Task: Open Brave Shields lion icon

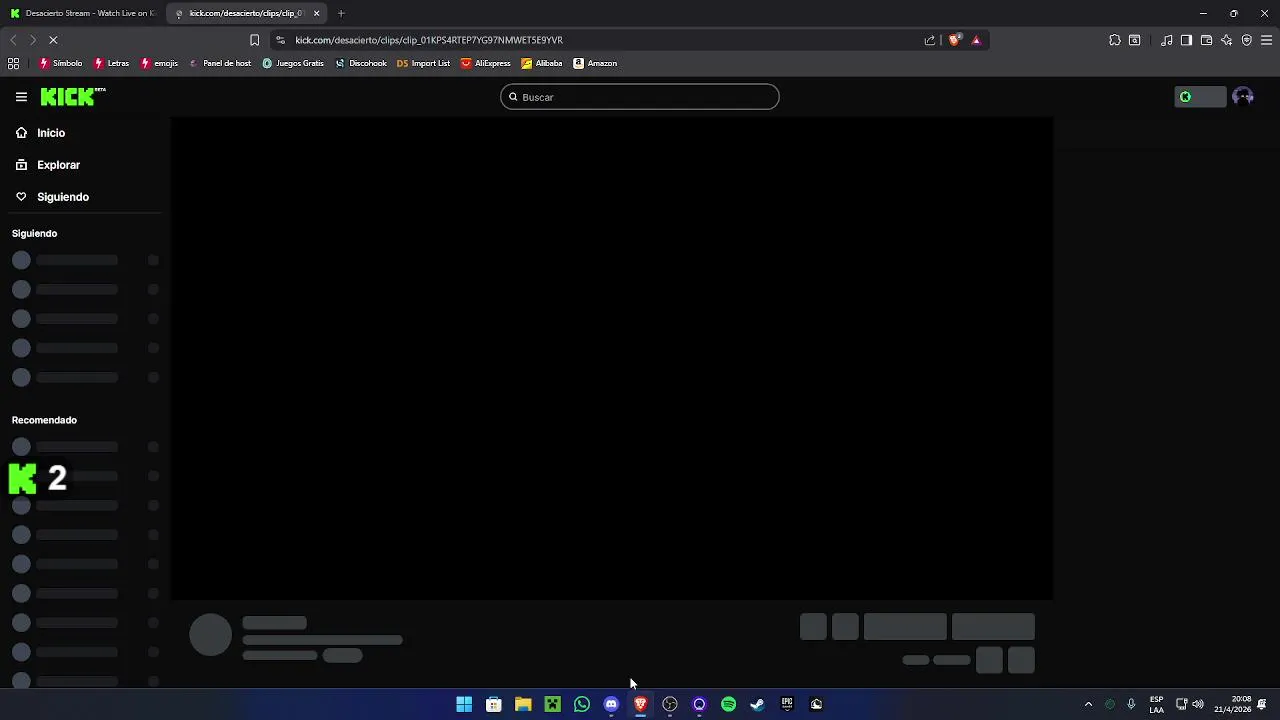Action: coord(954,40)
